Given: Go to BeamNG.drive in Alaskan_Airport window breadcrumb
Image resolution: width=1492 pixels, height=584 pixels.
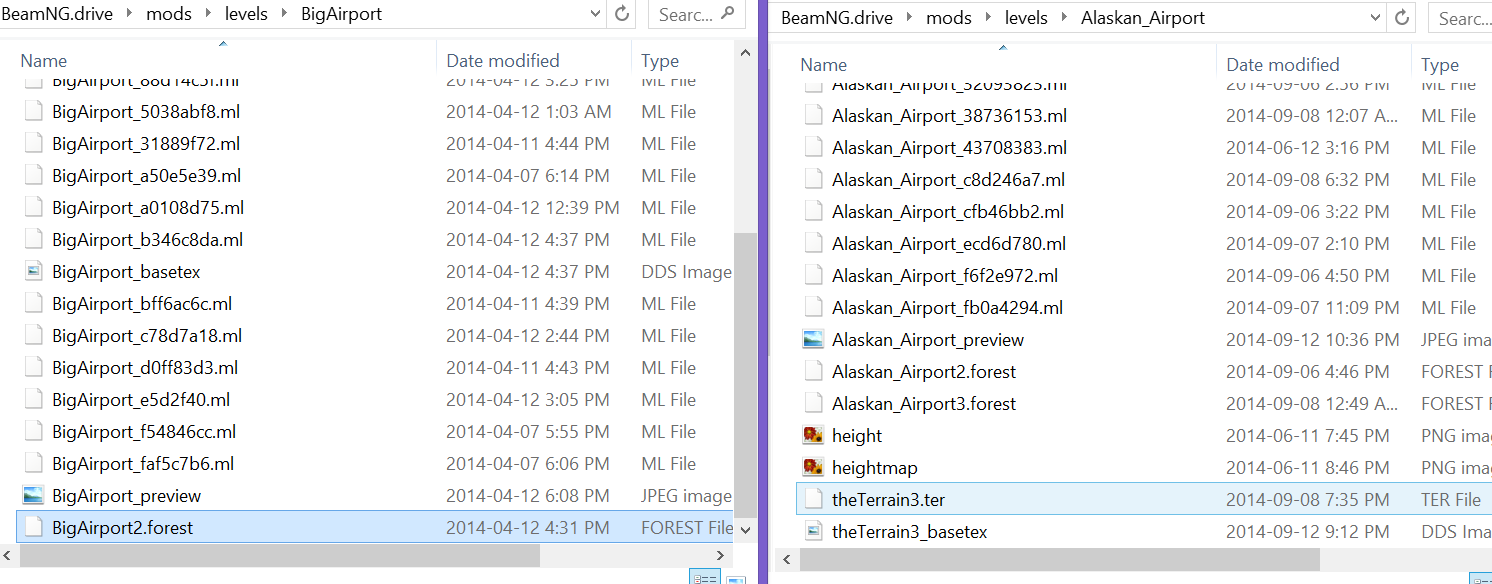Looking at the screenshot, I should click(838, 19).
